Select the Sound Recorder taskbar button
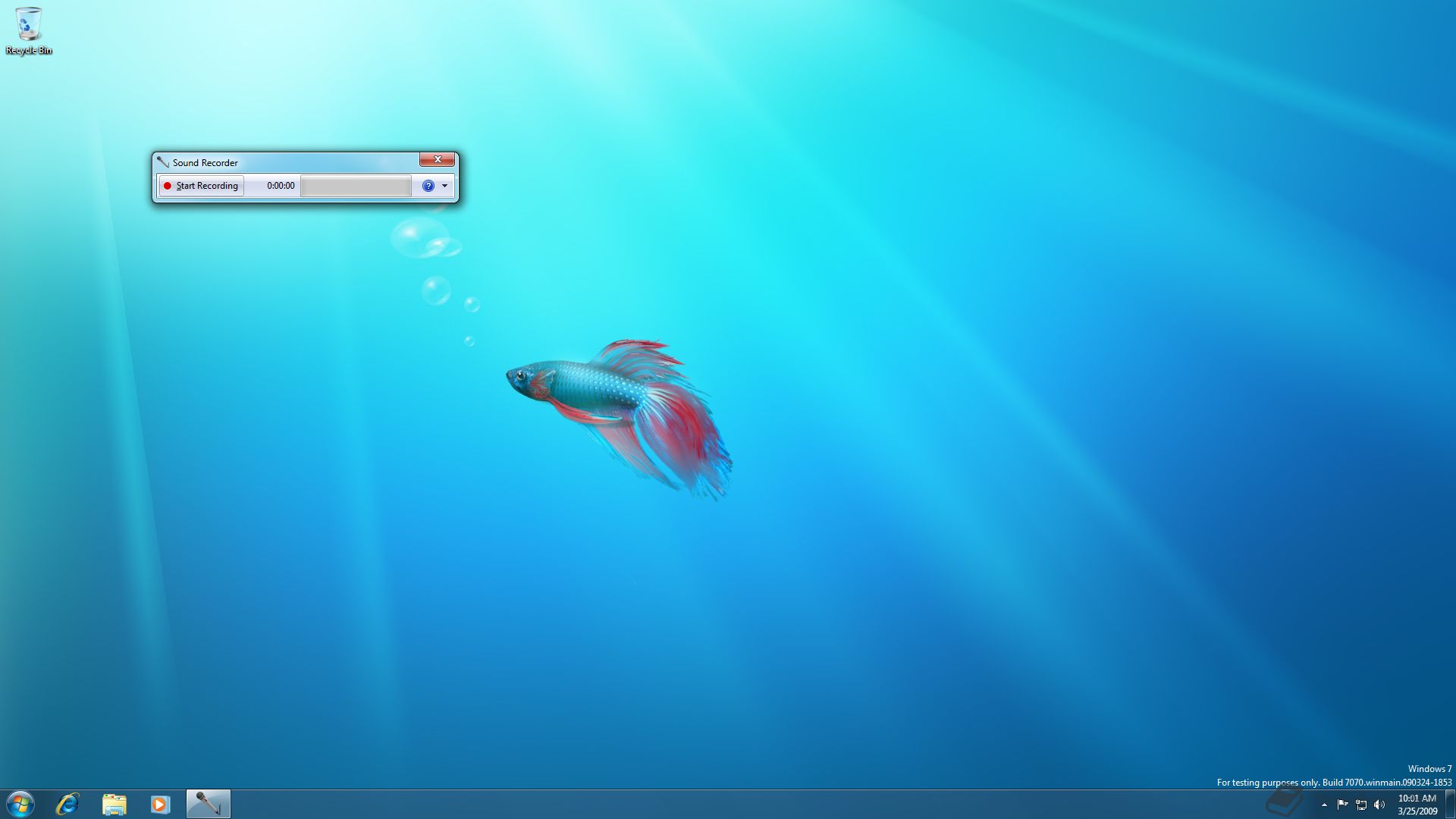This screenshot has width=1456, height=819. (x=208, y=804)
